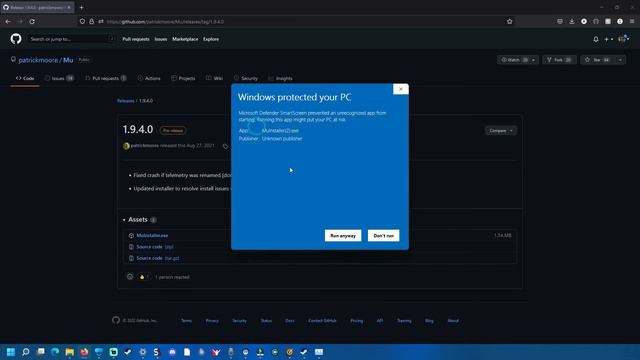Open the GitHub footer Pricing link

356,321
